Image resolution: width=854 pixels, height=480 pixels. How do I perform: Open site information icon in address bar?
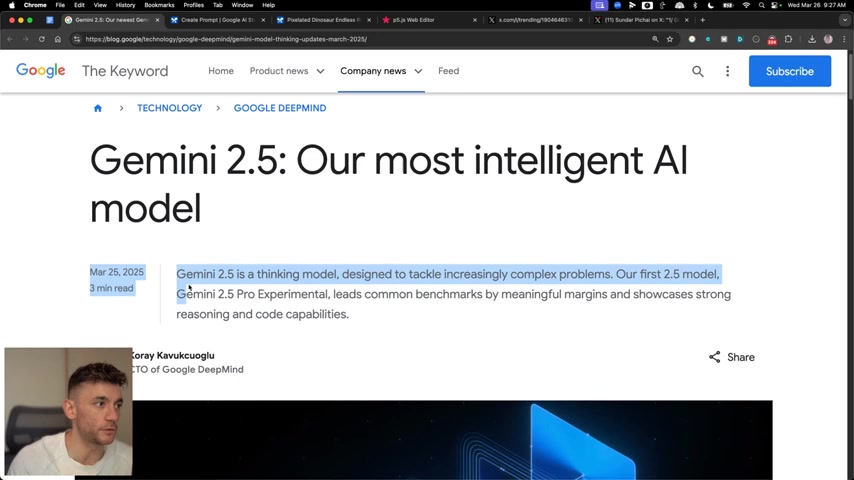click(77, 39)
